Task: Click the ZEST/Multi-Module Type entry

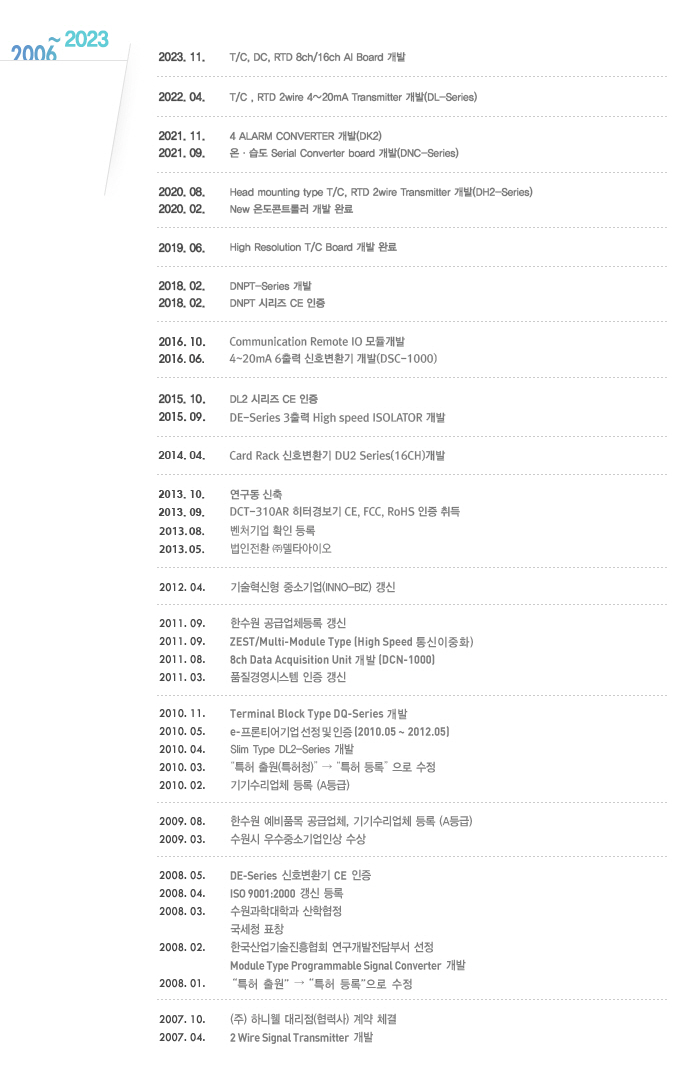Action: (352, 641)
